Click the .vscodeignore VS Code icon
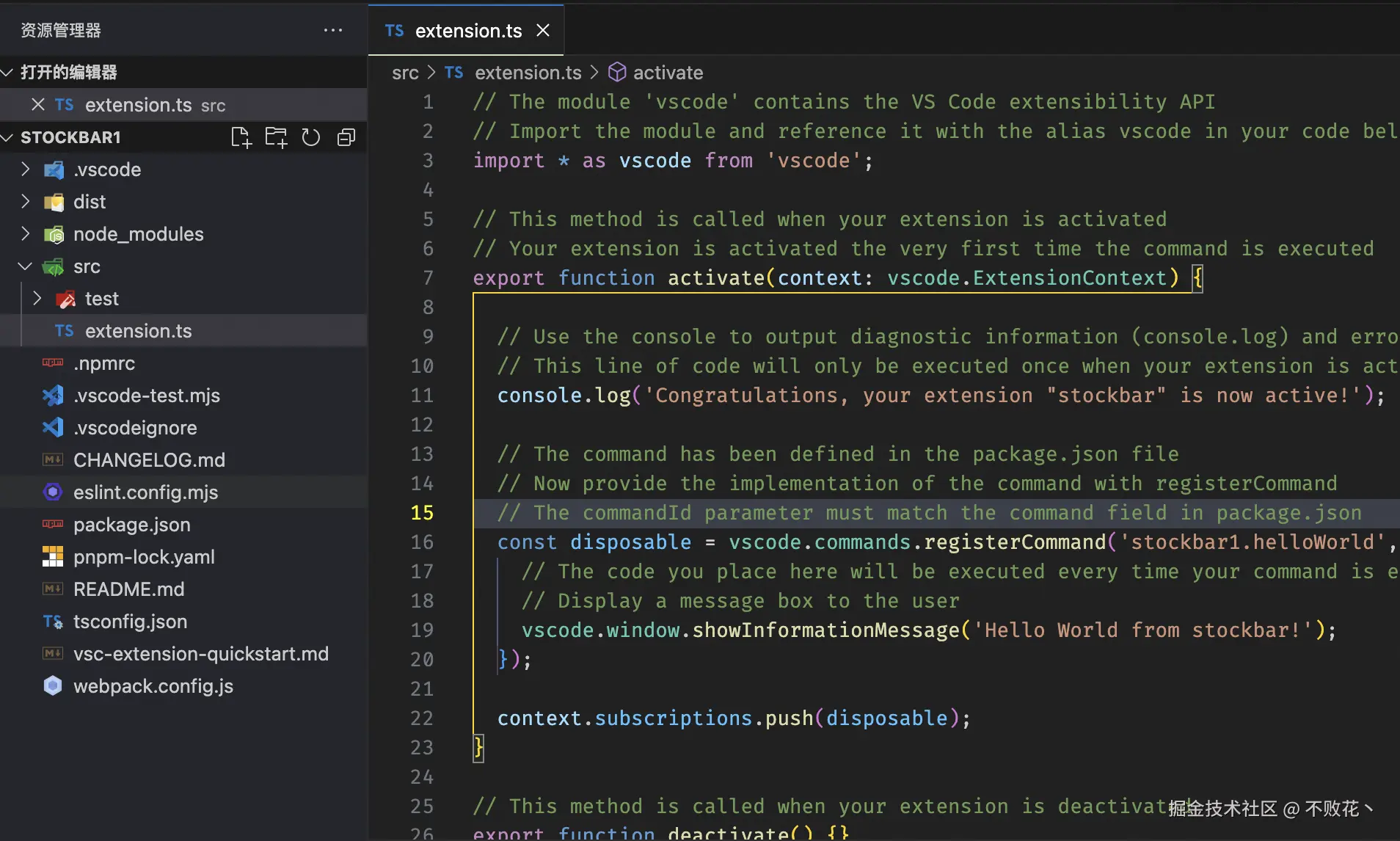The image size is (1400, 841). point(53,428)
